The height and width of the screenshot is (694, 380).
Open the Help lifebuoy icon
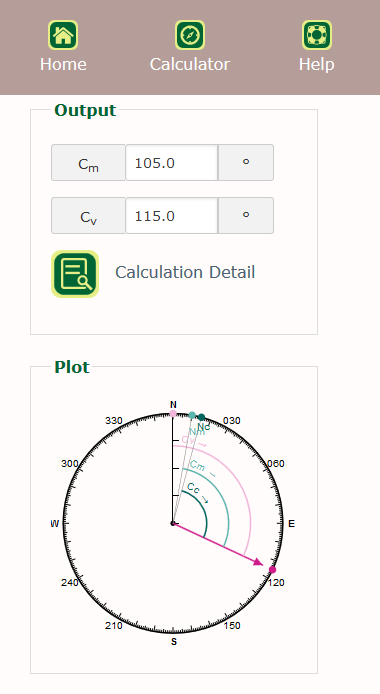(317, 35)
